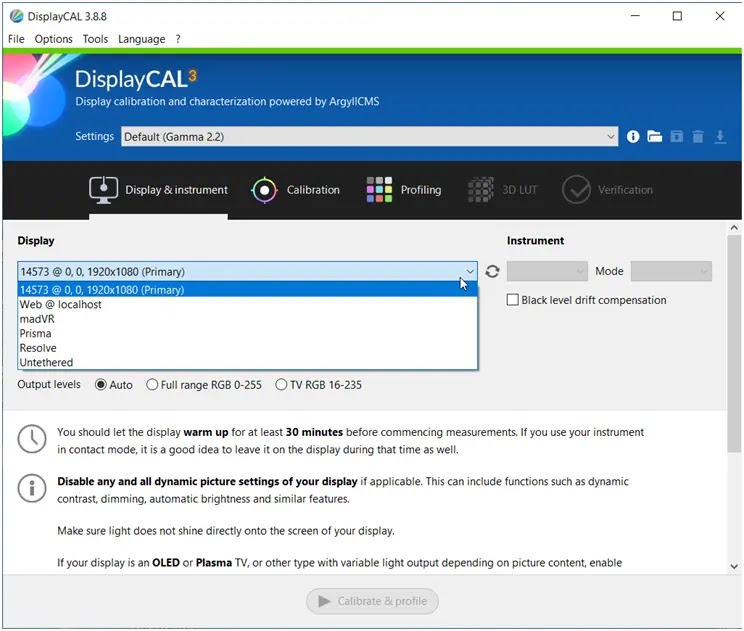Click the scrollbar down arrow

pyautogui.click(x=734, y=566)
